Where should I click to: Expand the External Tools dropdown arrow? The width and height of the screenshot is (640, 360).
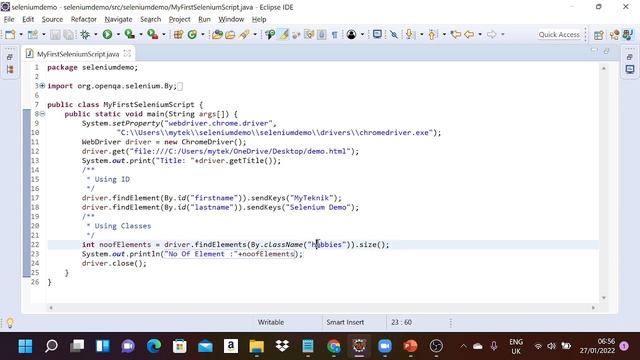click(x=164, y=35)
